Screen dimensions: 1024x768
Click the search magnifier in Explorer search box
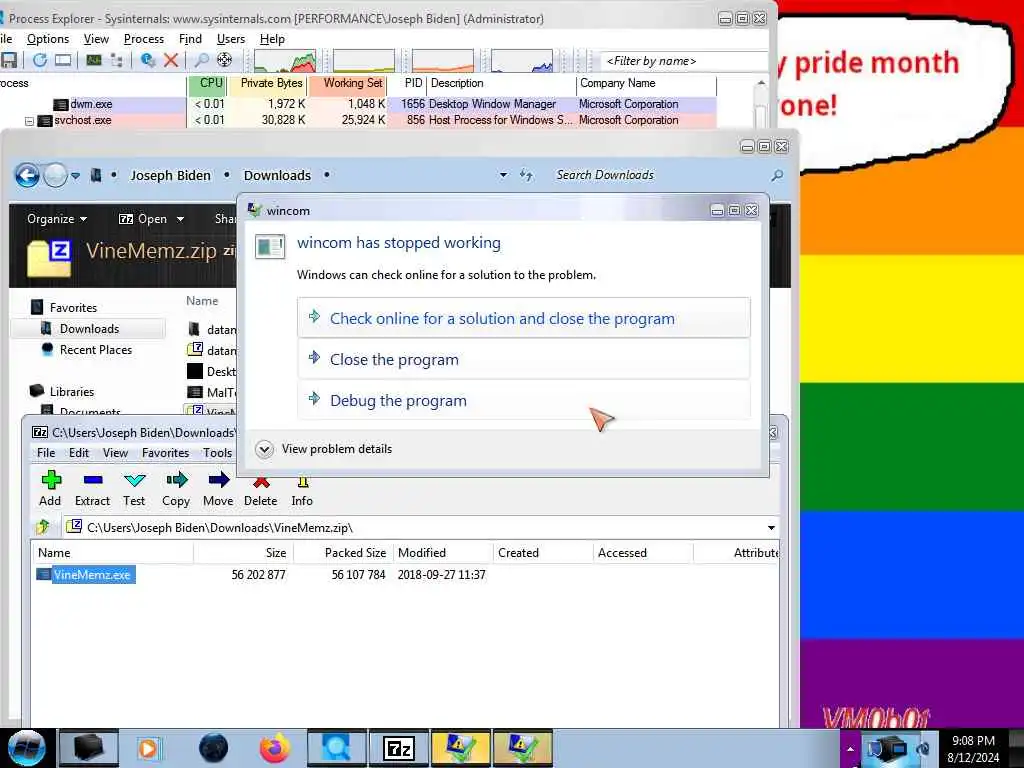tap(776, 175)
